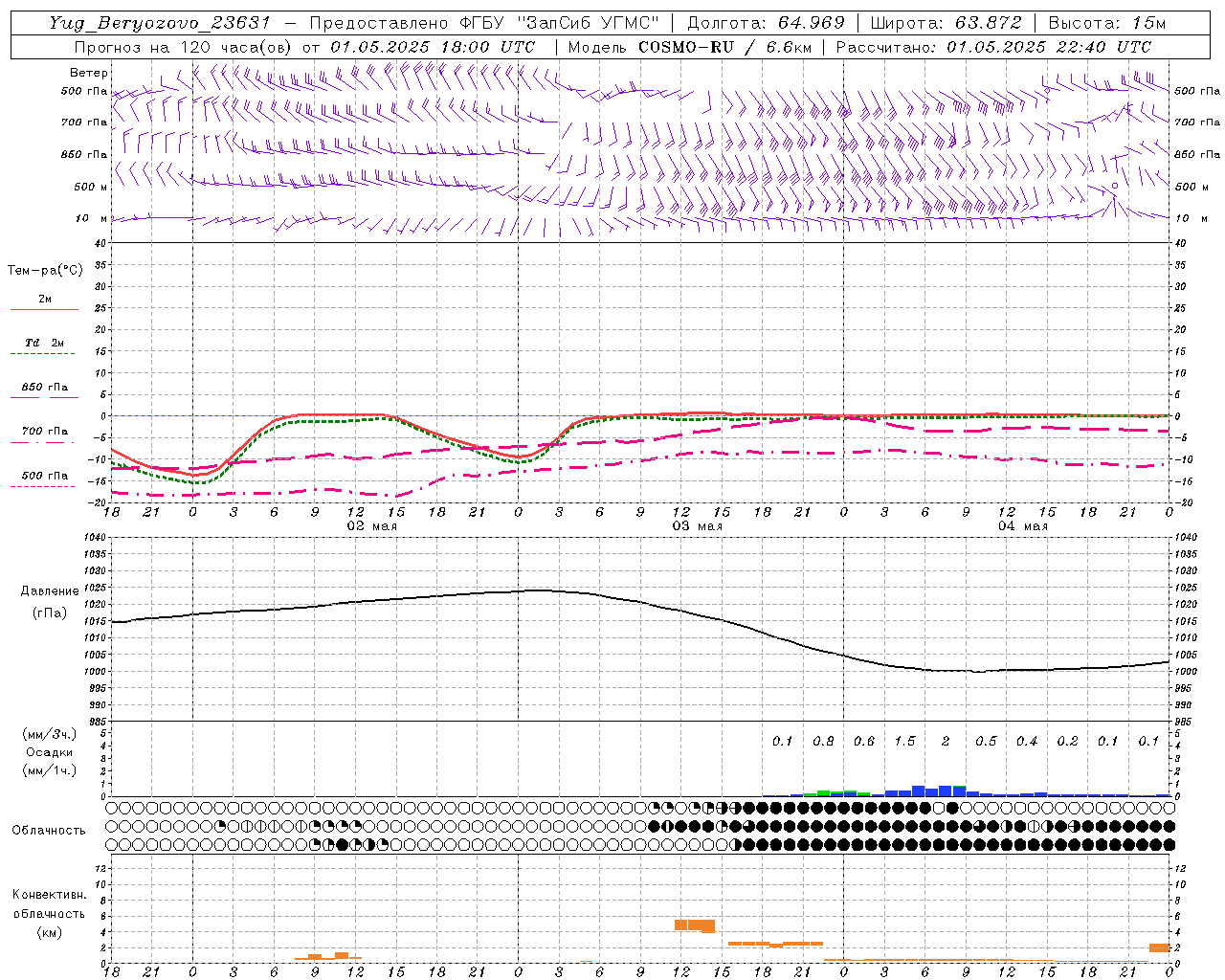Click the "(км)" unit under convective cloudiness
Screen dimensions: 1225x980
[x=50, y=932]
